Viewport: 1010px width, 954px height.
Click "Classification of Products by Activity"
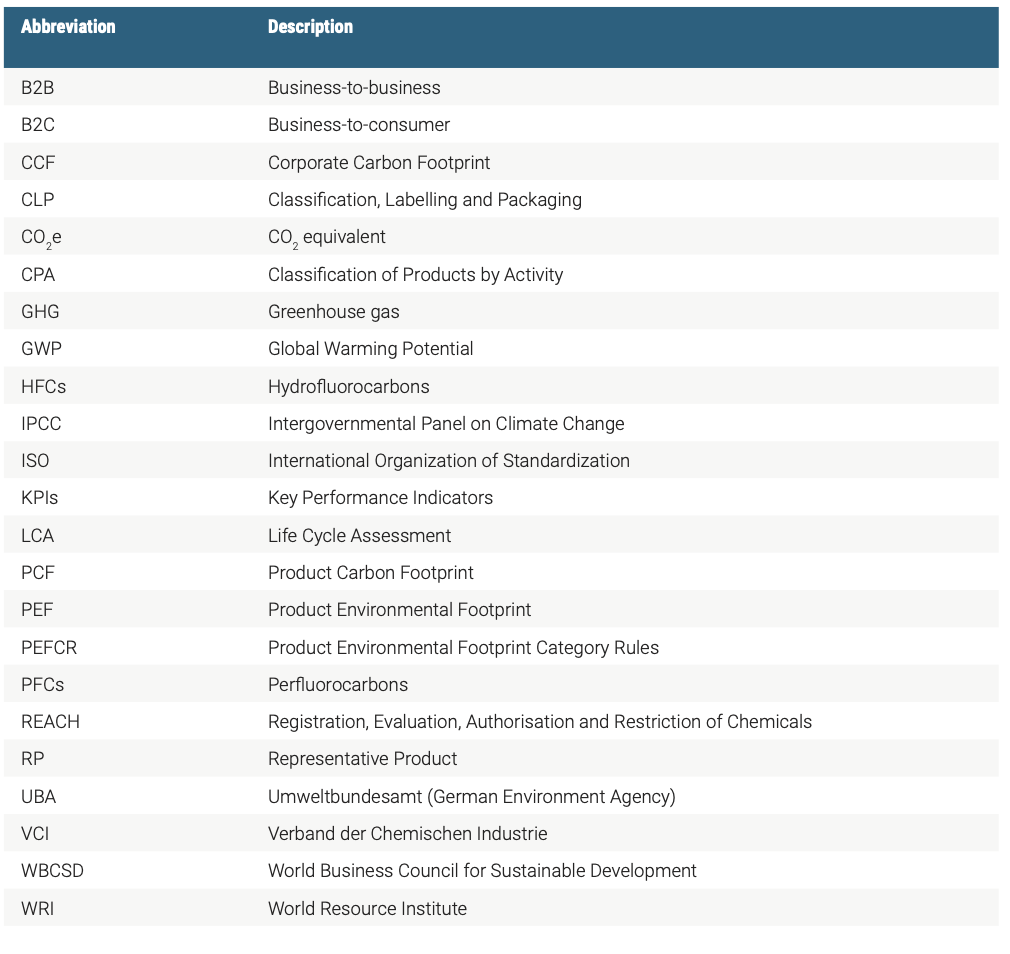pyautogui.click(x=415, y=274)
